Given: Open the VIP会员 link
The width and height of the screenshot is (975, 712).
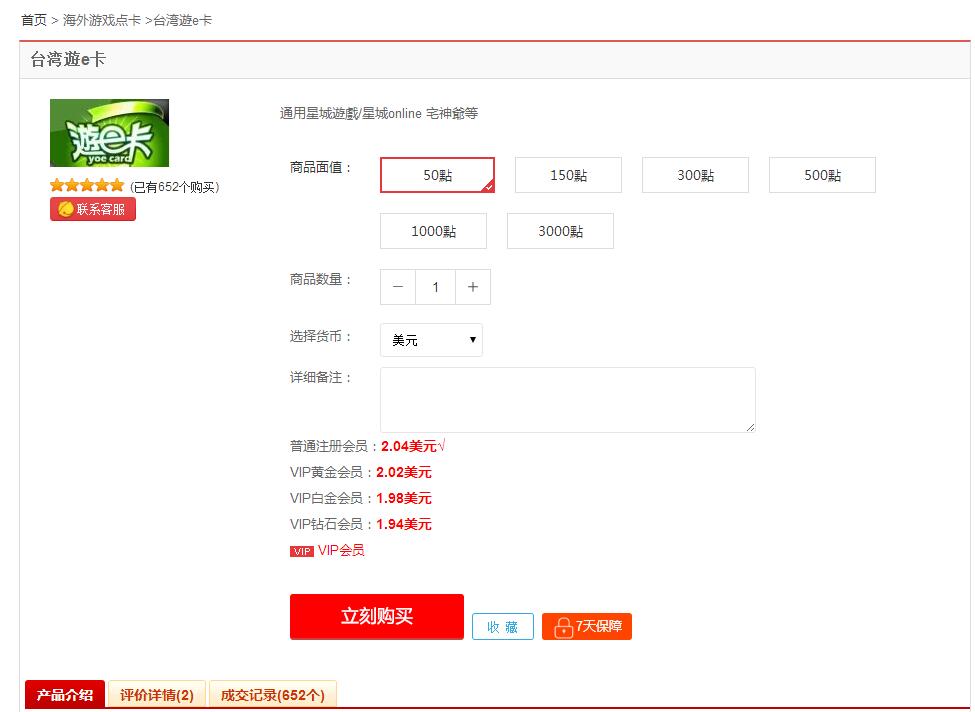Looking at the screenshot, I should [341, 550].
